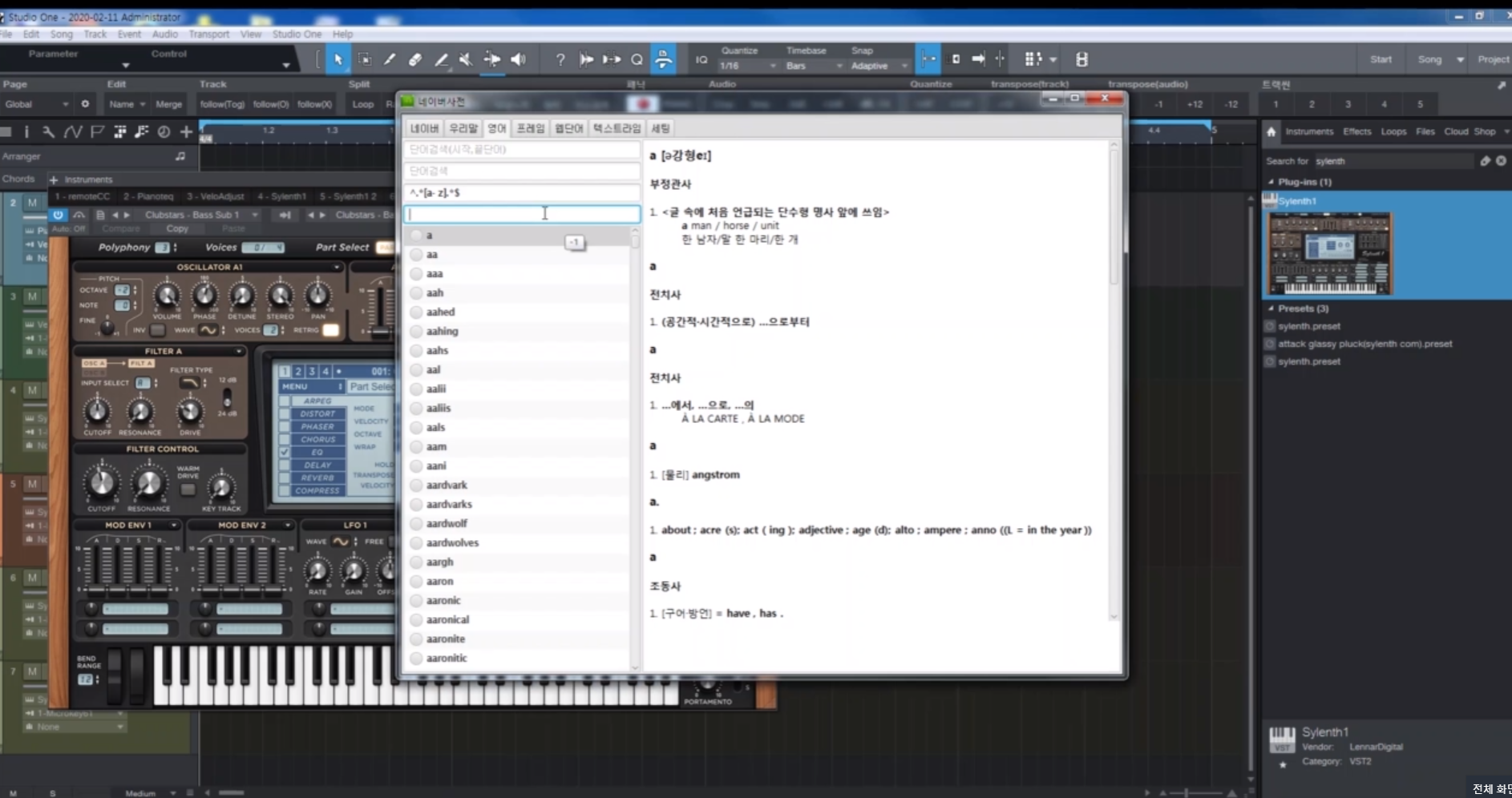
Task: Adjust the Filter A CUTOFF knob
Action: pos(97,412)
